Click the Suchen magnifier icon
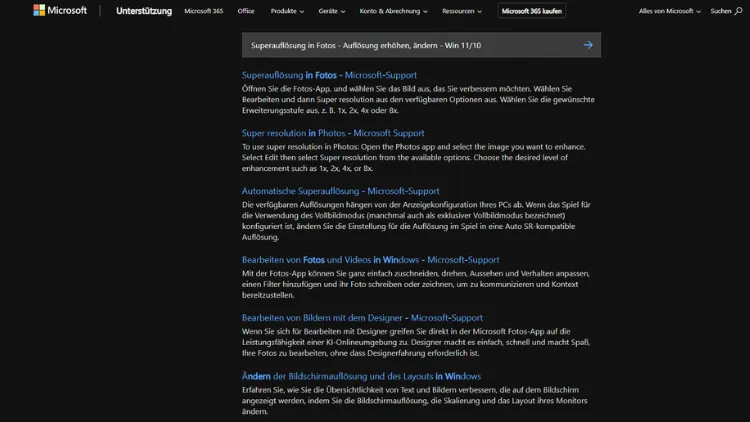 pyautogui.click(x=739, y=11)
